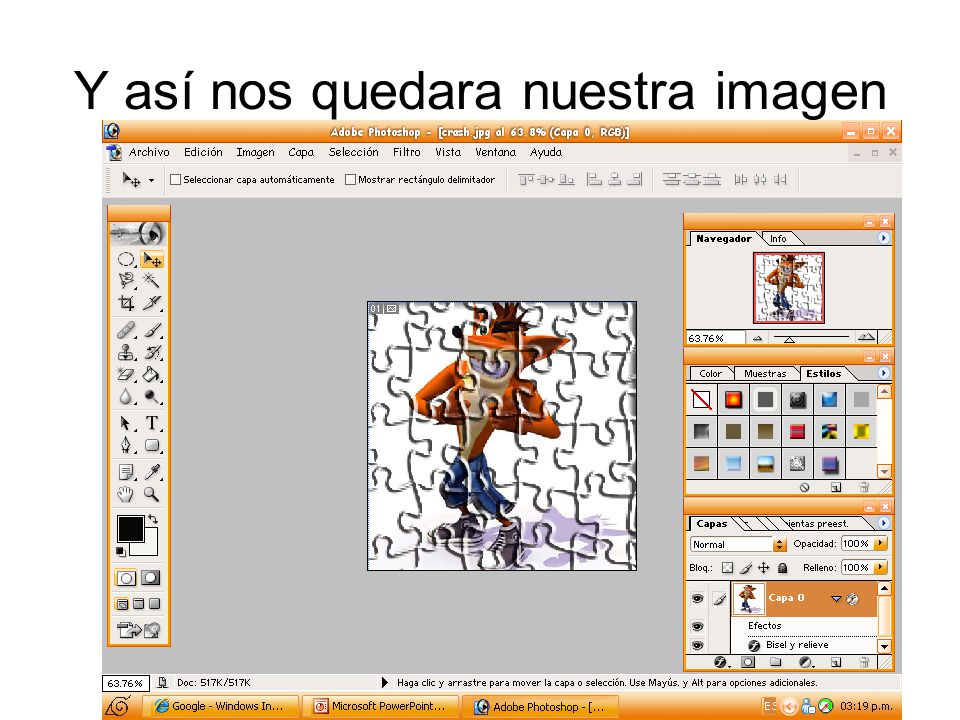The width and height of the screenshot is (960, 720).
Task: Create new adjustment layer in Capas panel
Action: click(x=806, y=662)
